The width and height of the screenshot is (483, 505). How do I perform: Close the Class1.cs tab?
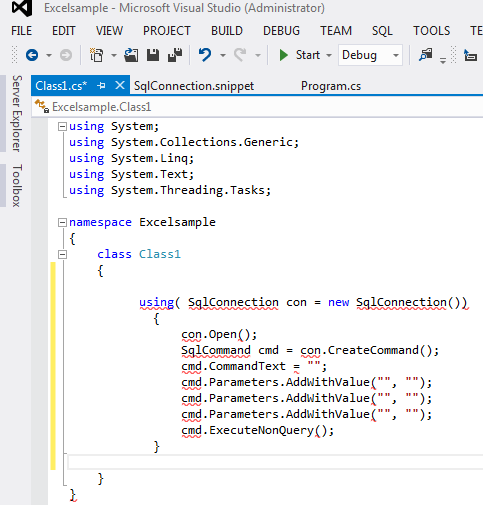click(120, 86)
